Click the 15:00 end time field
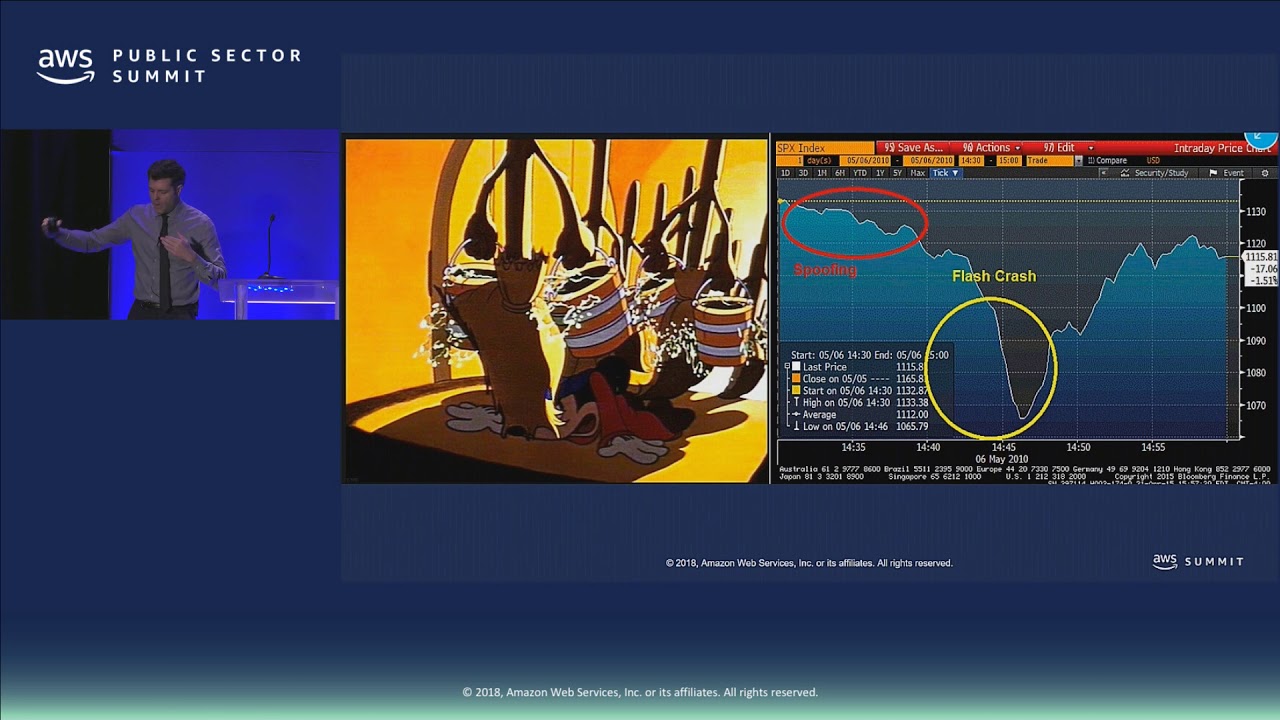Viewport: 1280px width, 720px height. click(x=1008, y=161)
